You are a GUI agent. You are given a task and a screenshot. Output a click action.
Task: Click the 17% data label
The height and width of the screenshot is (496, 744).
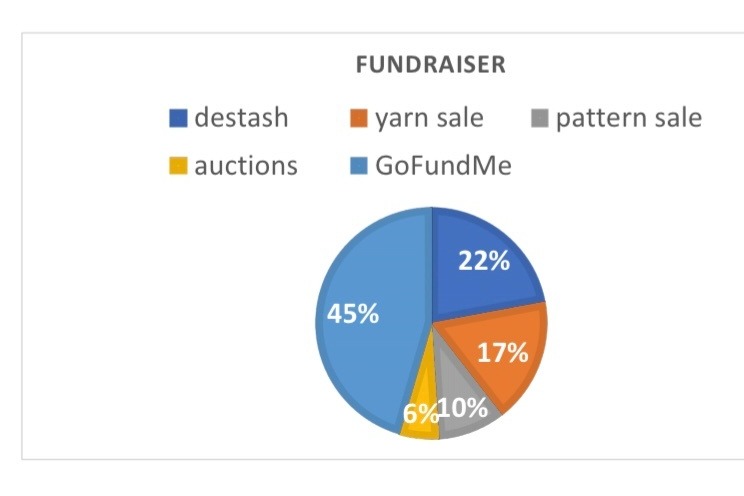pos(502,353)
